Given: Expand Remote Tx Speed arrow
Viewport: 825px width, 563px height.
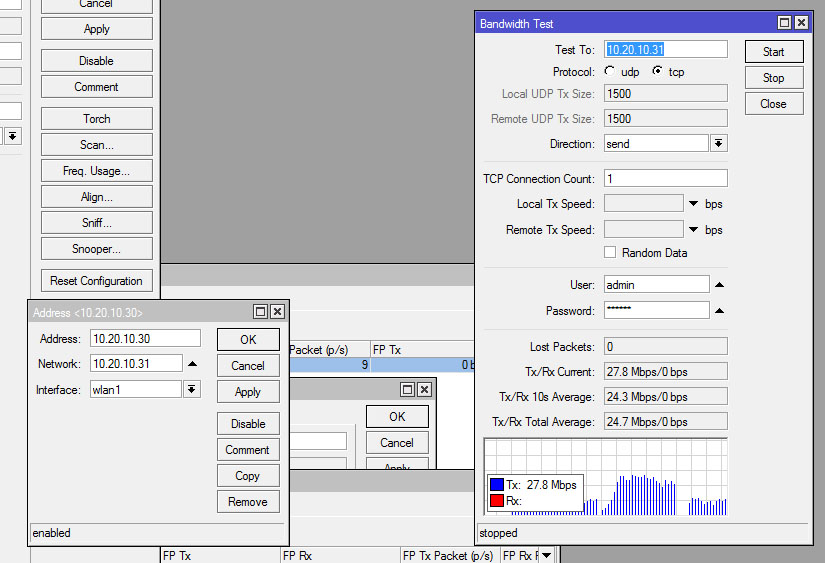Looking at the screenshot, I should pos(693,229).
